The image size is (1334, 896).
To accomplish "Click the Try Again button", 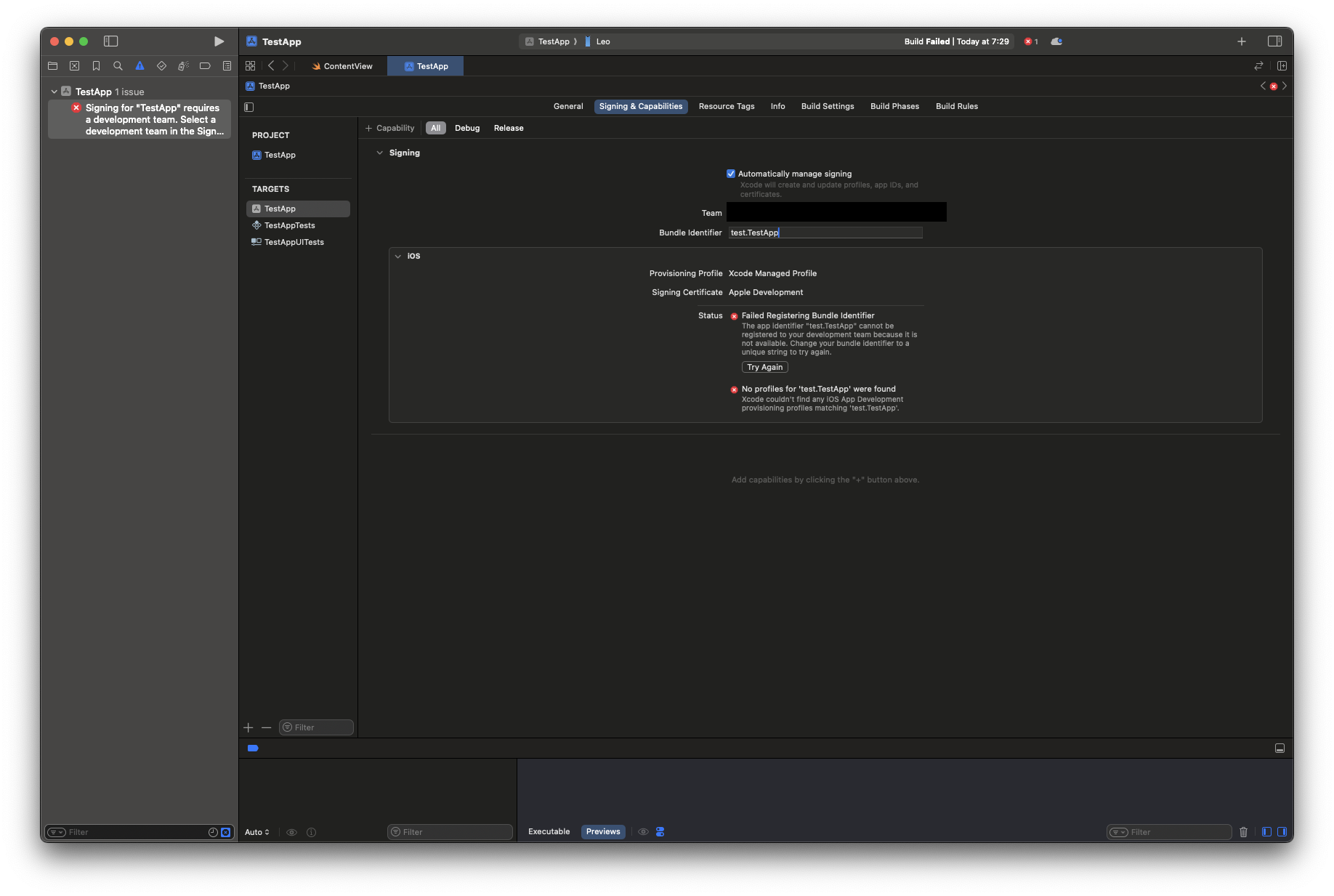I will point(764,367).
